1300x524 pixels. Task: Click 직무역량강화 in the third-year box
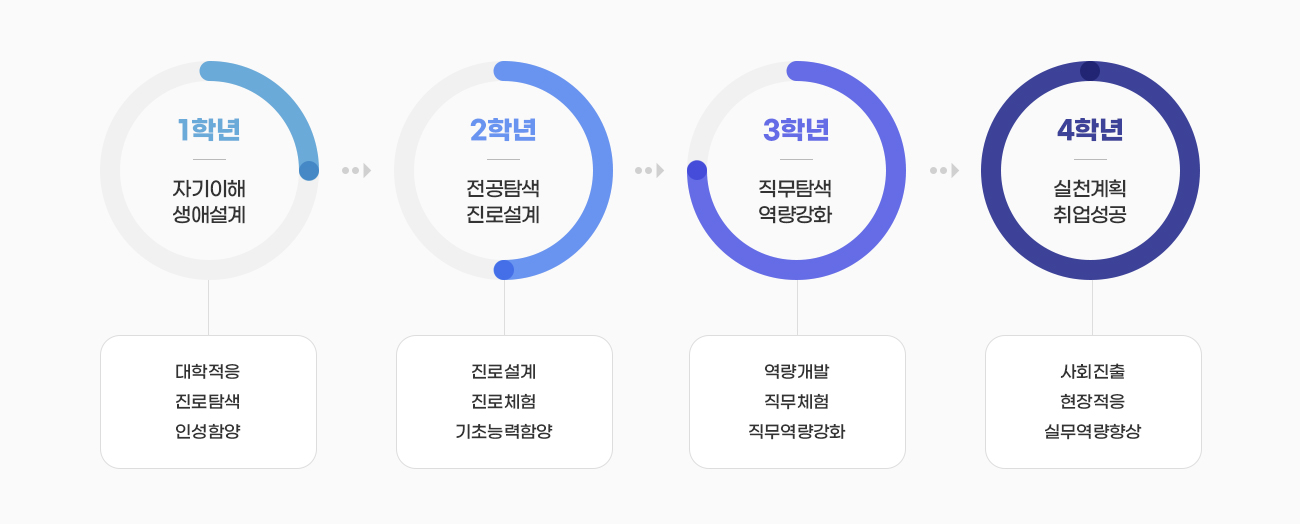797,432
